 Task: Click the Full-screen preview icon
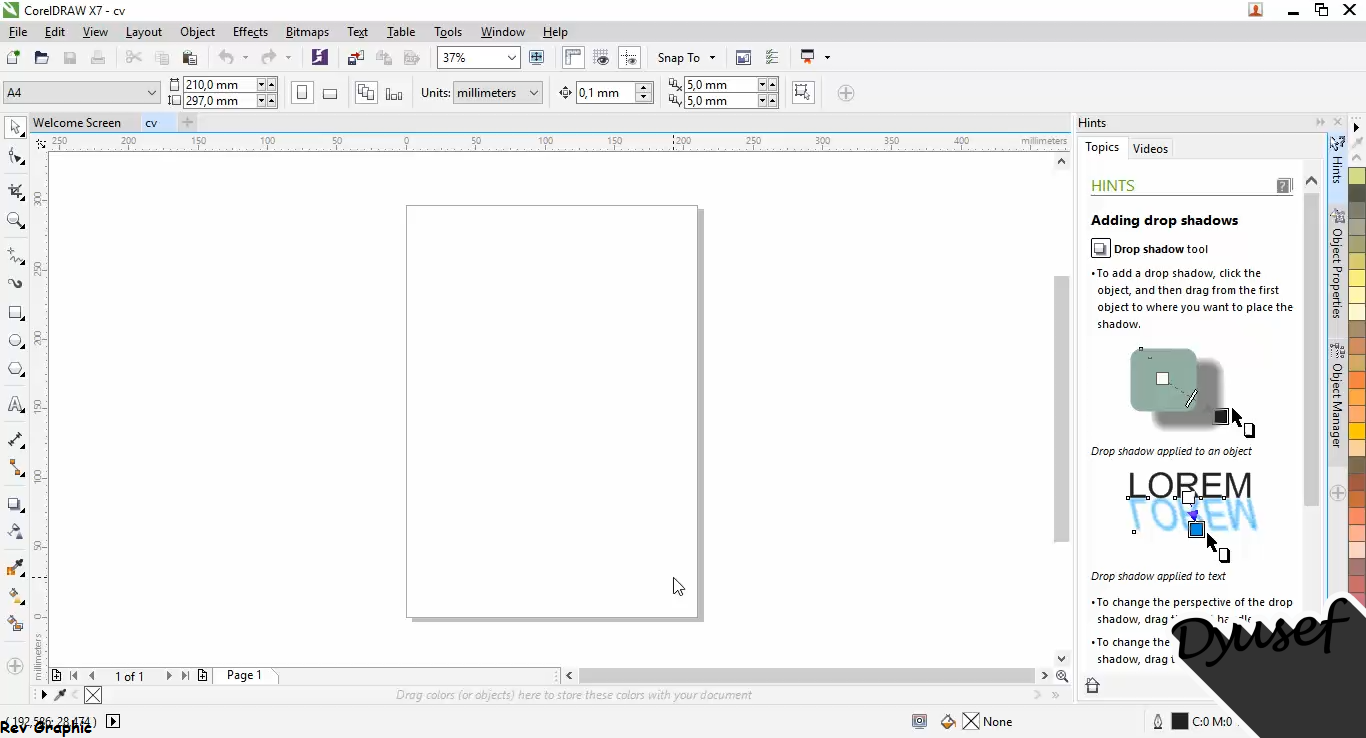(x=536, y=58)
